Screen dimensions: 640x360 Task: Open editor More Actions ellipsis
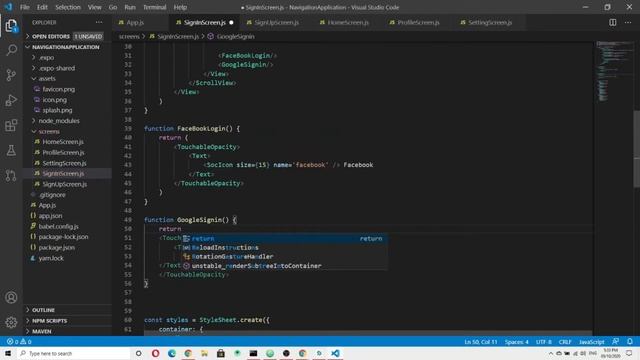[x=628, y=22]
